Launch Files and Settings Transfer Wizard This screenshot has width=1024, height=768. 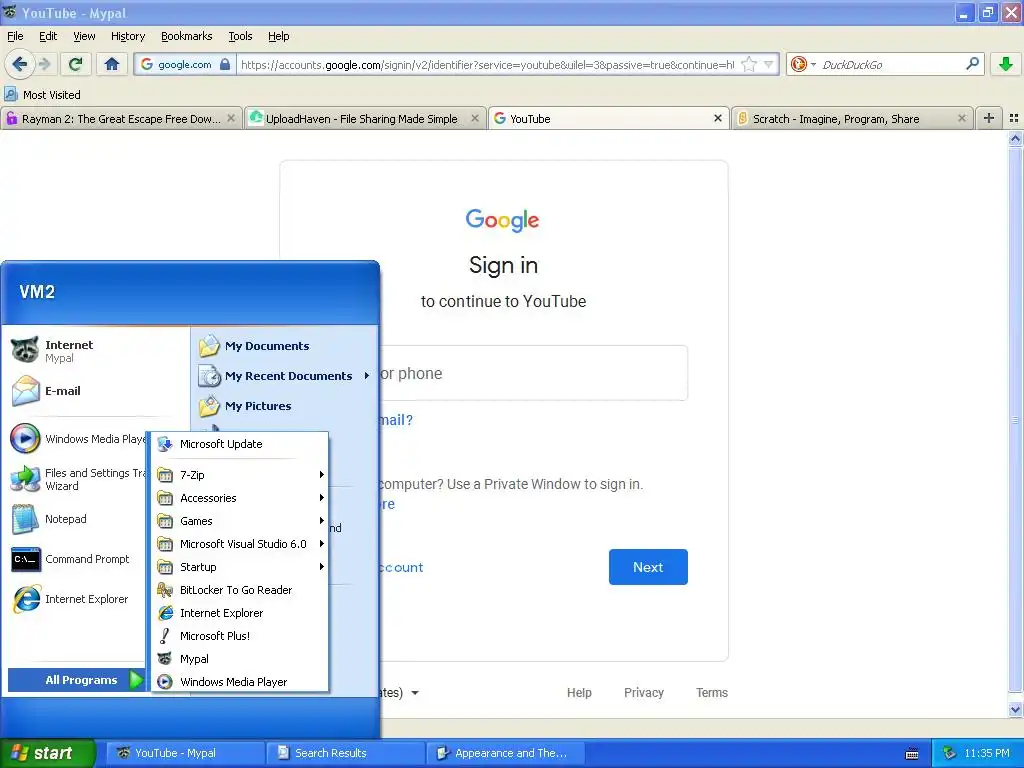click(78, 479)
